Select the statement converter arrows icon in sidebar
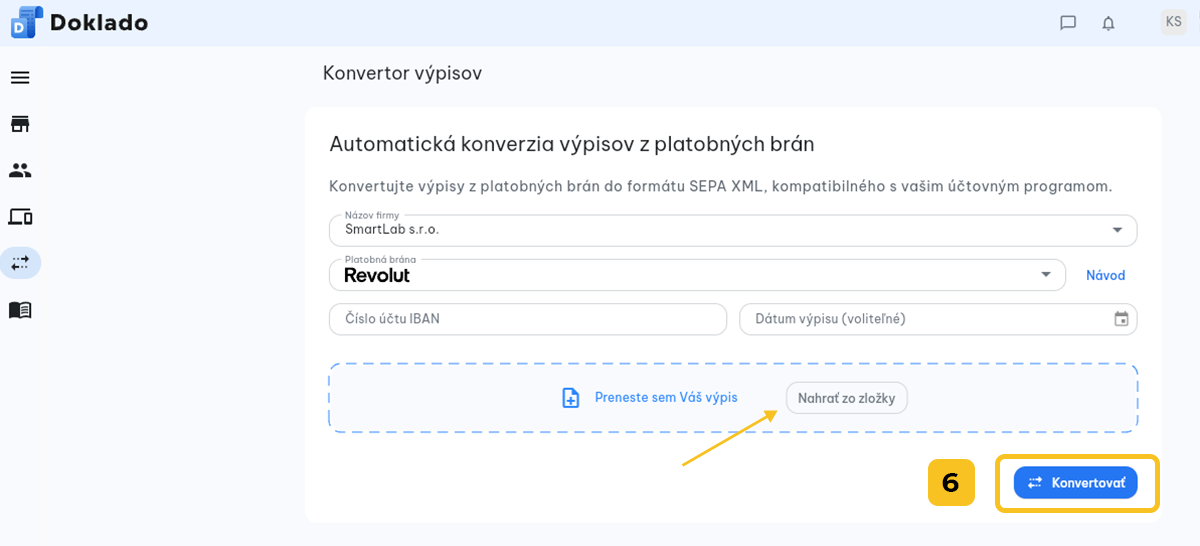 click(x=20, y=263)
